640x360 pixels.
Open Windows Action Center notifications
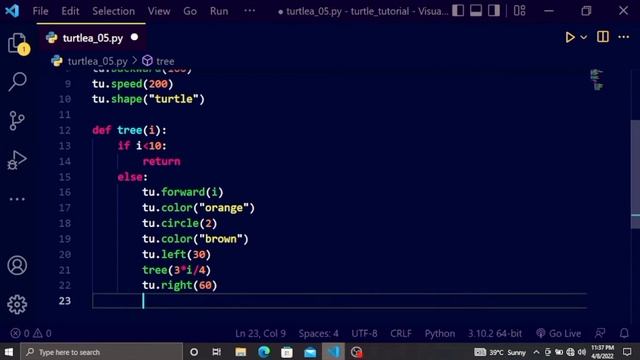[627, 352]
